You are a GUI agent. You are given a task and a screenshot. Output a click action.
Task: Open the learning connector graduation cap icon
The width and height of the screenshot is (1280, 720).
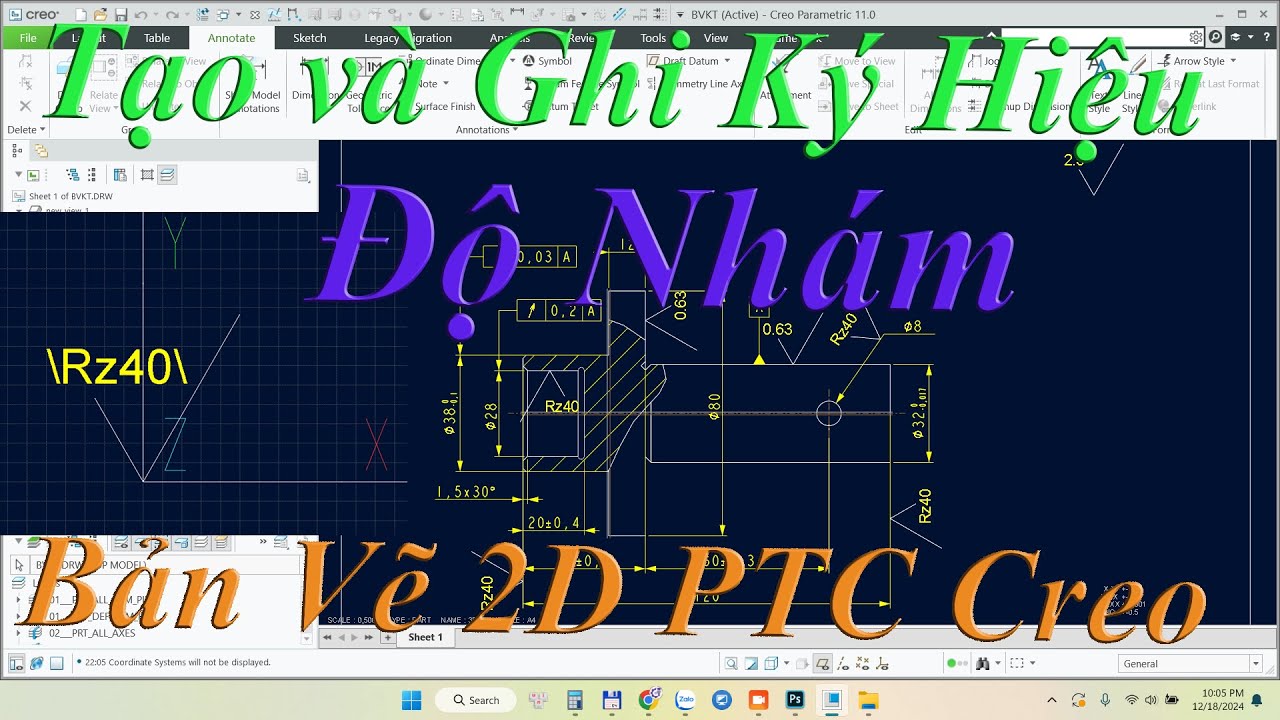pyautogui.click(x=1236, y=37)
